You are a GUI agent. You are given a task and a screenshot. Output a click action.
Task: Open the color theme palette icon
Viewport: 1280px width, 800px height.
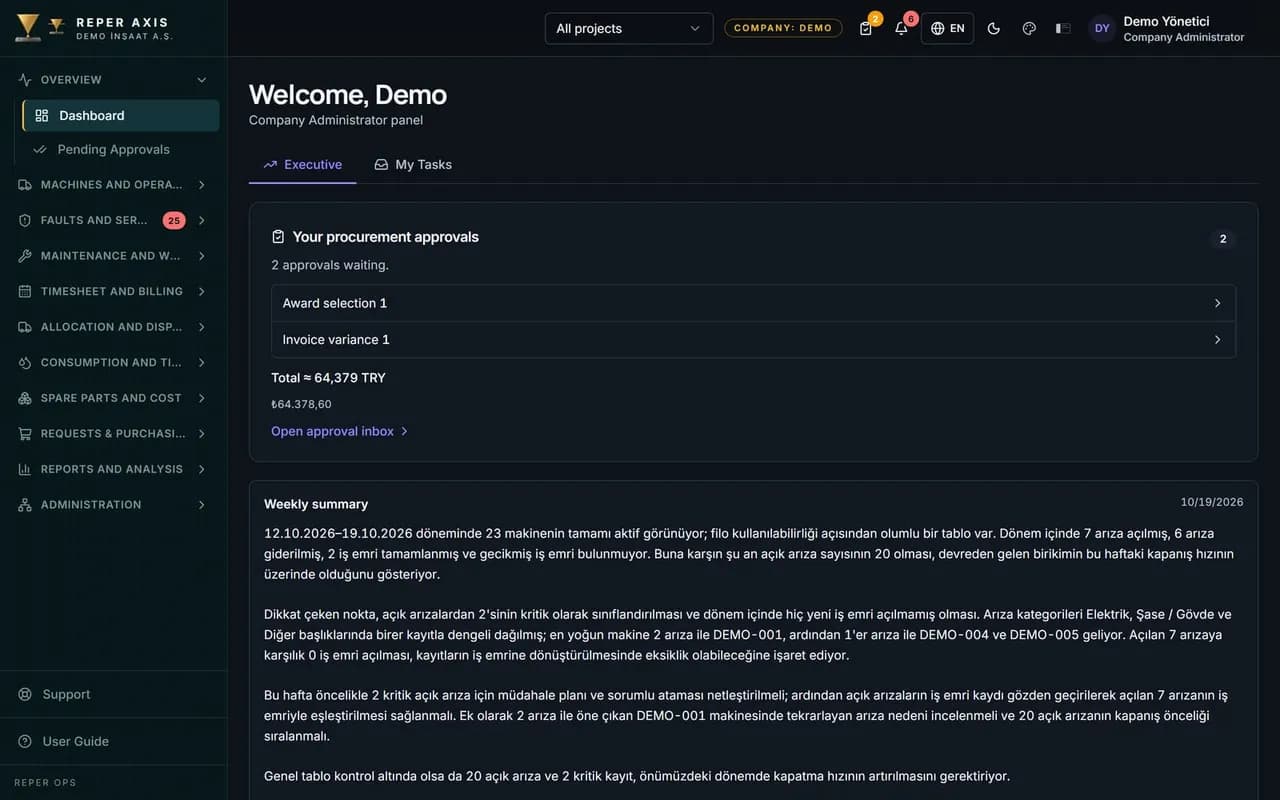pyautogui.click(x=1029, y=28)
